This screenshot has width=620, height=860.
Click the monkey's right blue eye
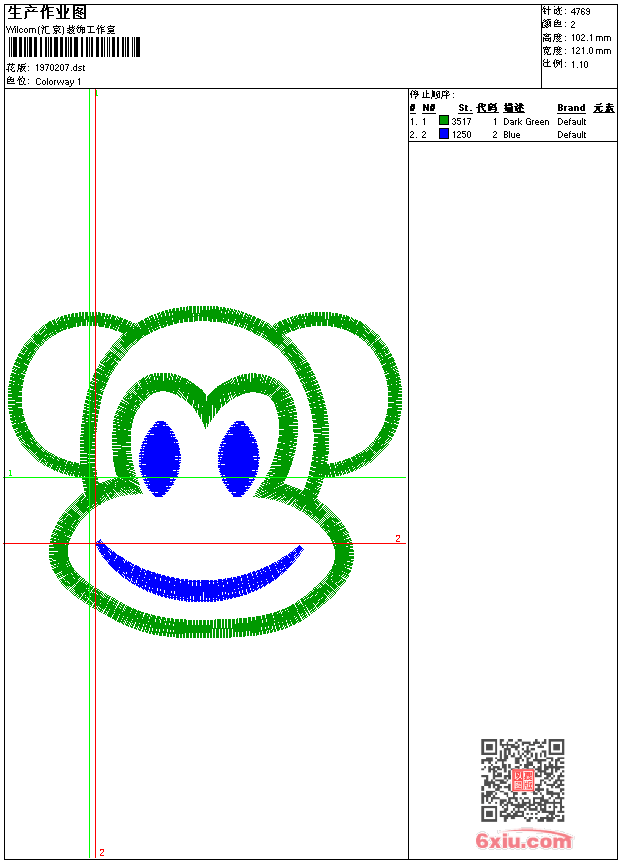239,458
